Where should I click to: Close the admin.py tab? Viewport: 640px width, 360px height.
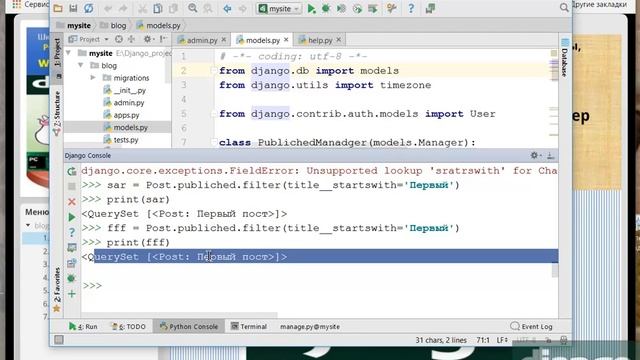pyautogui.click(x=224, y=40)
